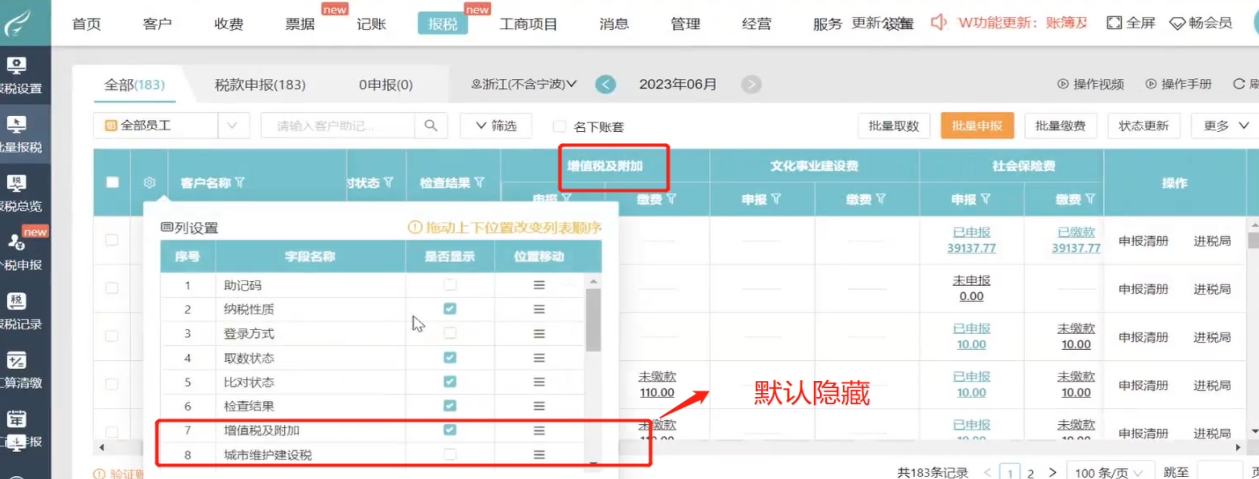The image size is (1259, 479).
Task: Open 操作手册 manual
Action: click(x=1178, y=84)
